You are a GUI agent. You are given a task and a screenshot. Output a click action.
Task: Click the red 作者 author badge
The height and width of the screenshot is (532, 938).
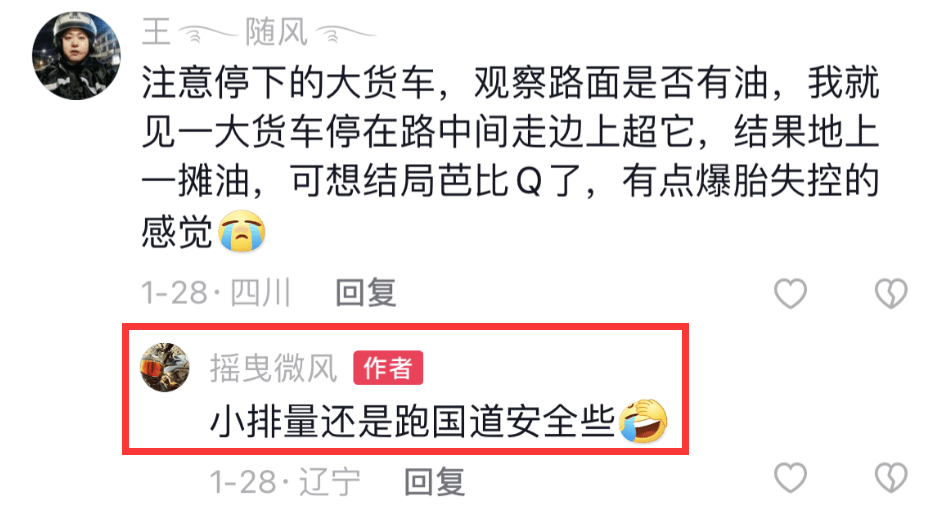point(388,367)
